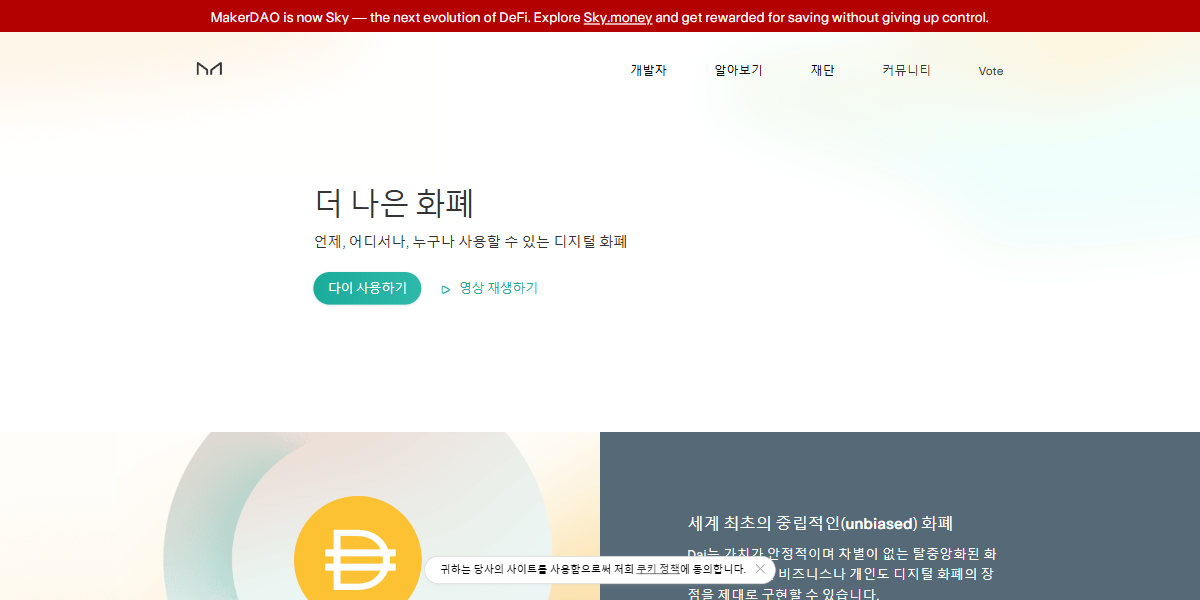Click the 다이 사용하기 button
Image resolution: width=1200 pixels, height=600 pixels.
(x=367, y=288)
